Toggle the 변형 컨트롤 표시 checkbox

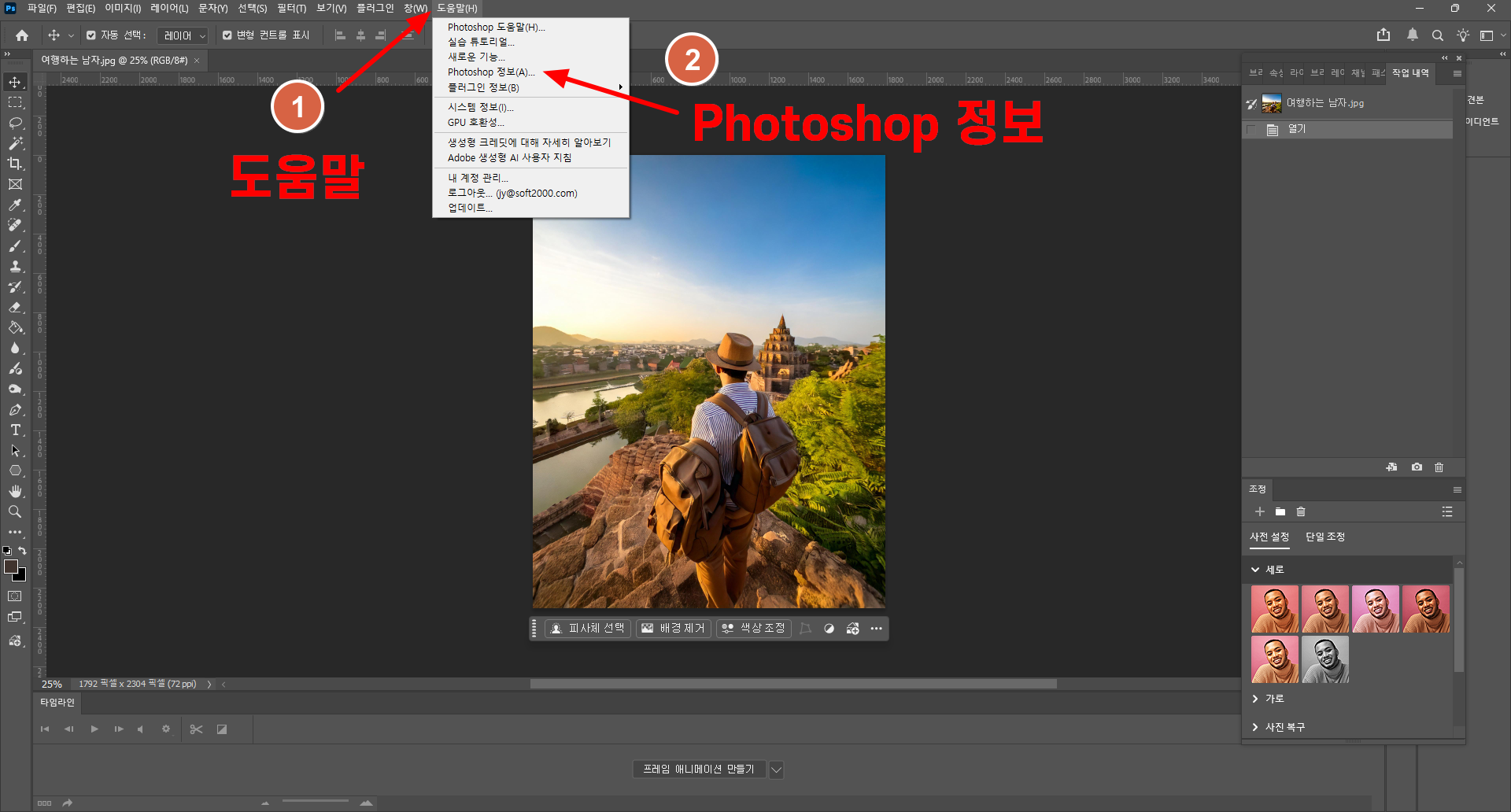[227, 35]
